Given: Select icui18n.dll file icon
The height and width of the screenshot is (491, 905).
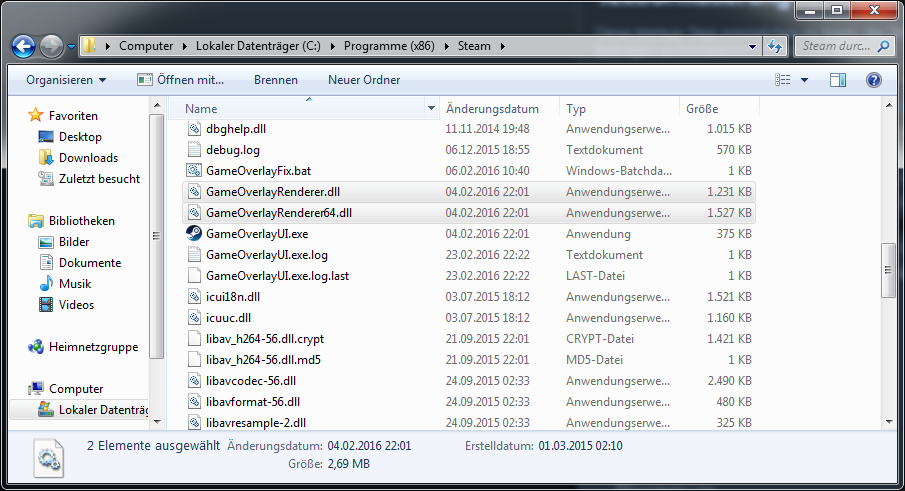Looking at the screenshot, I should click(194, 297).
